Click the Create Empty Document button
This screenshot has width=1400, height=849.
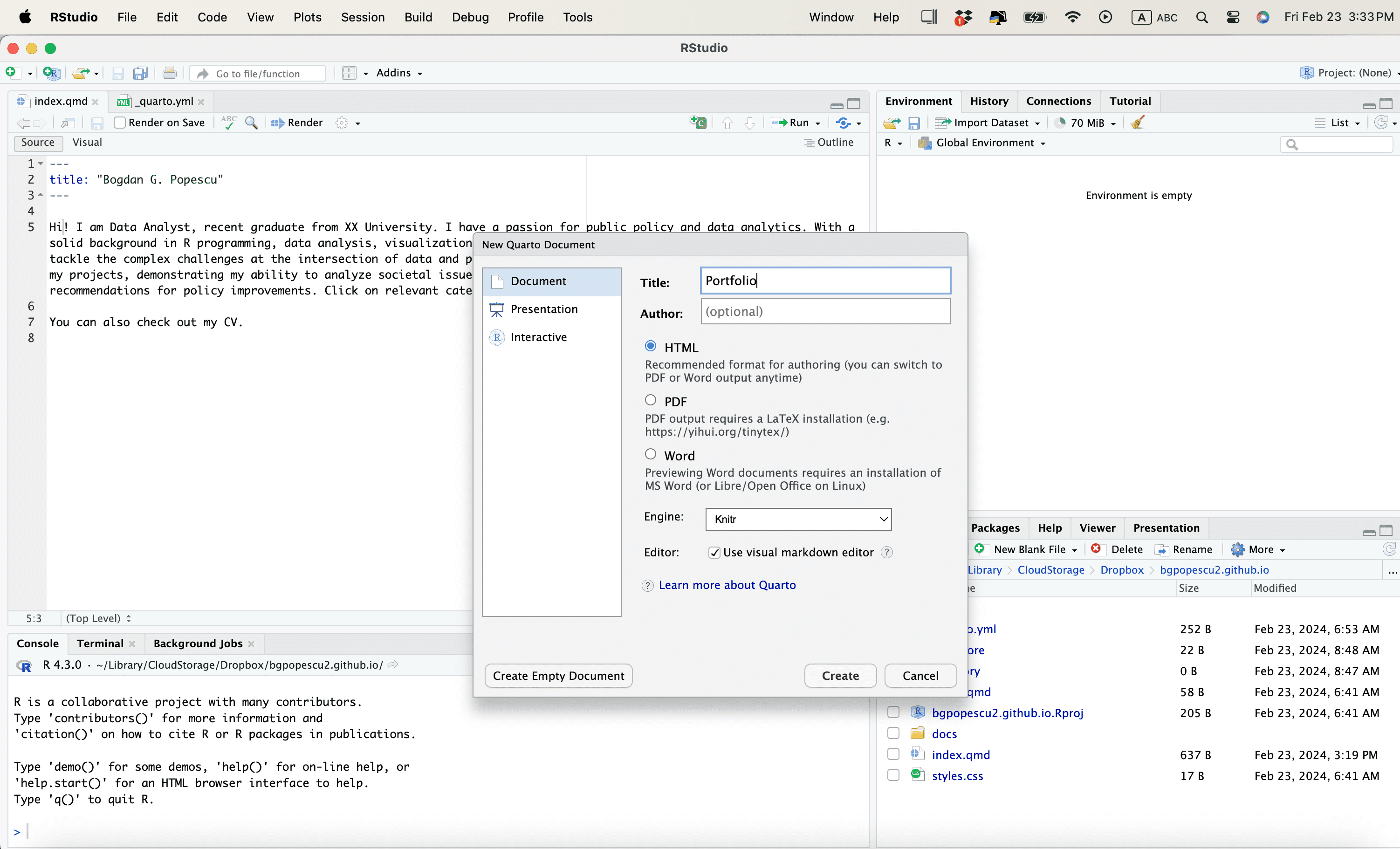(558, 676)
